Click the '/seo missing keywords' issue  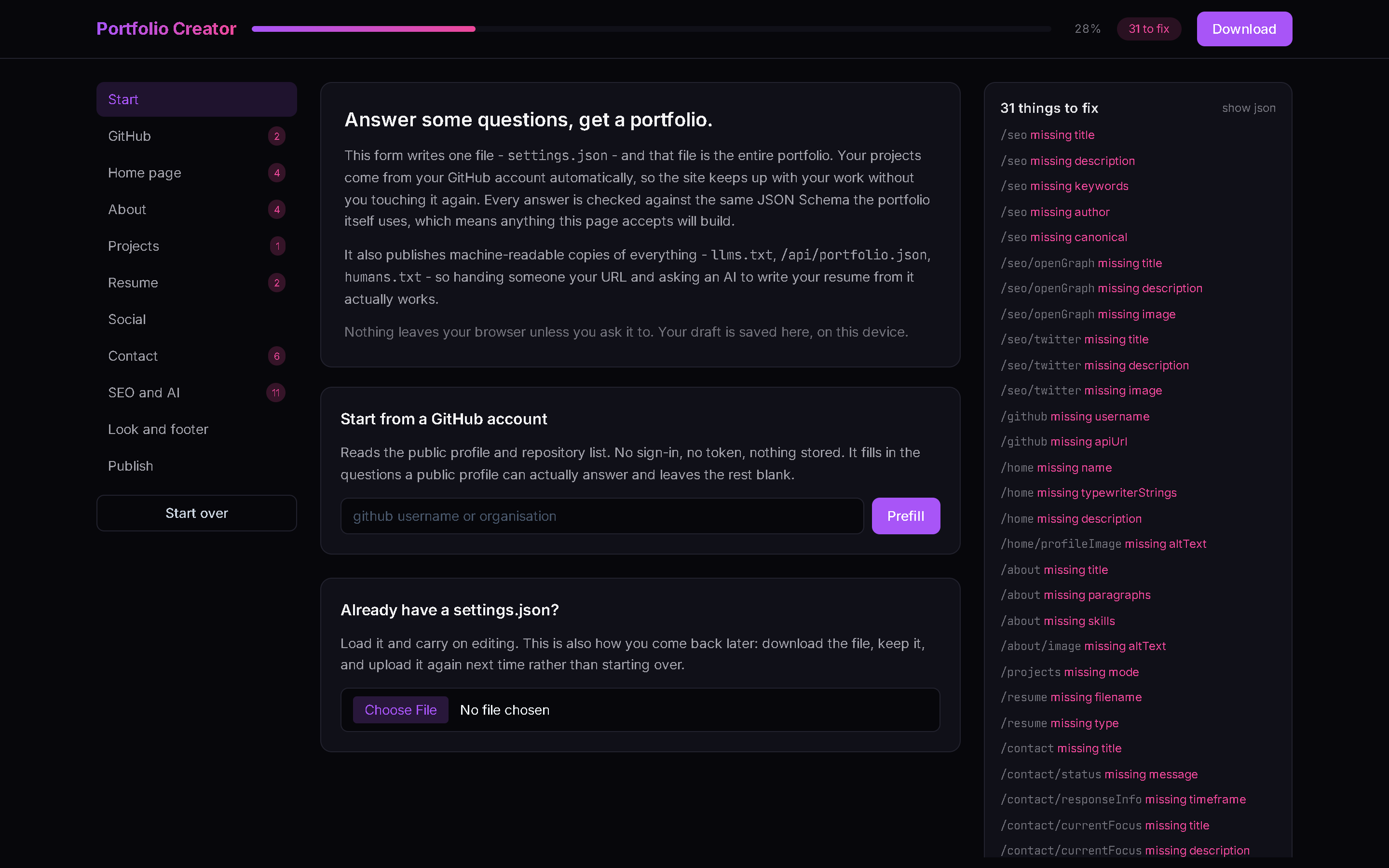click(1064, 186)
